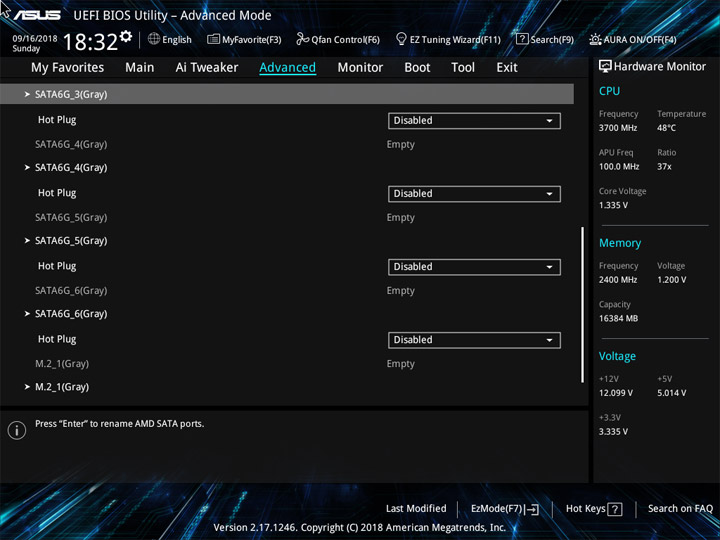Open Hot Plug dropdown under SATA6G_5
720x540 pixels.
coord(474,267)
